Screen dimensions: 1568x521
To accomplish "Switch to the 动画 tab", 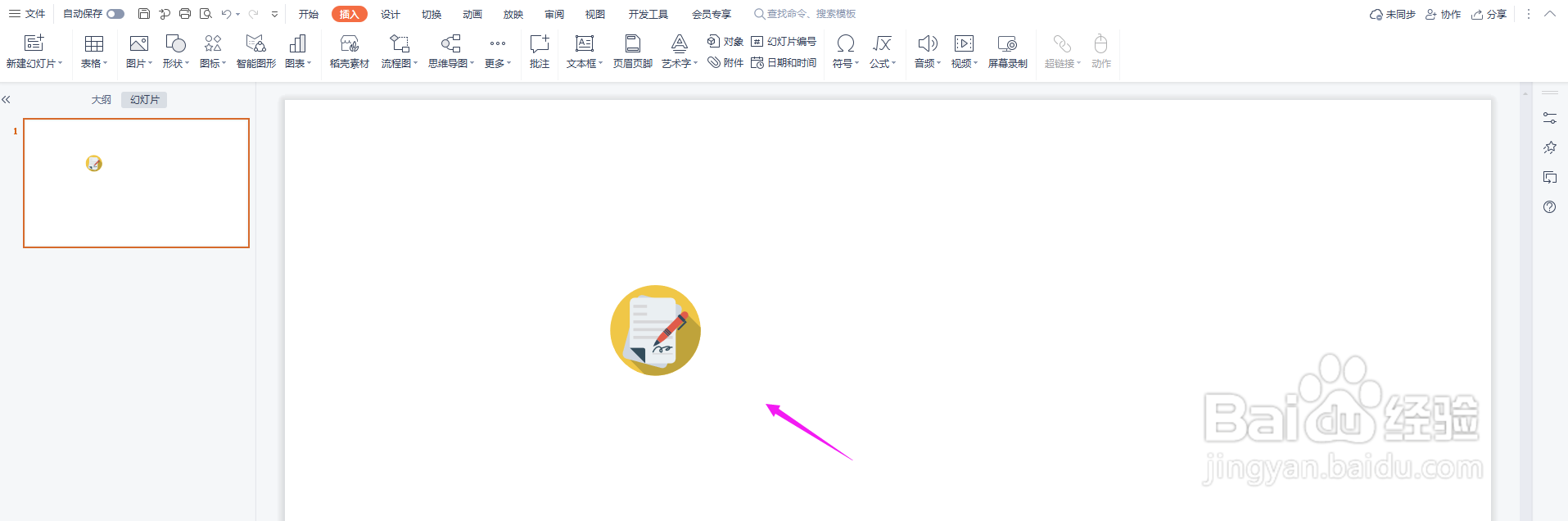I will [472, 14].
